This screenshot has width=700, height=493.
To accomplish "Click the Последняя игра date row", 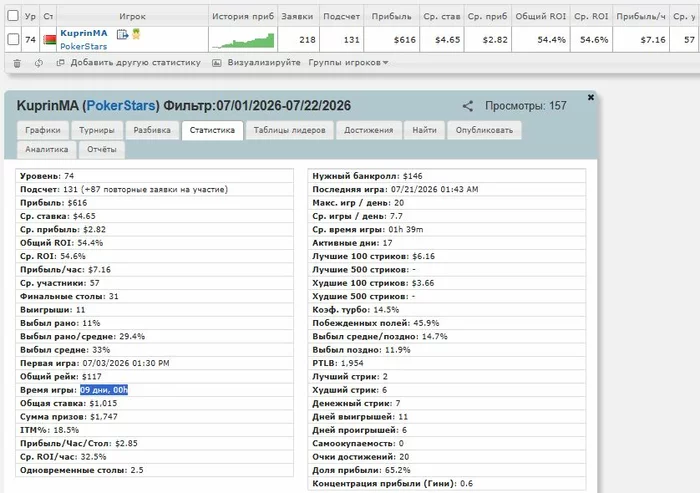I will point(446,189).
